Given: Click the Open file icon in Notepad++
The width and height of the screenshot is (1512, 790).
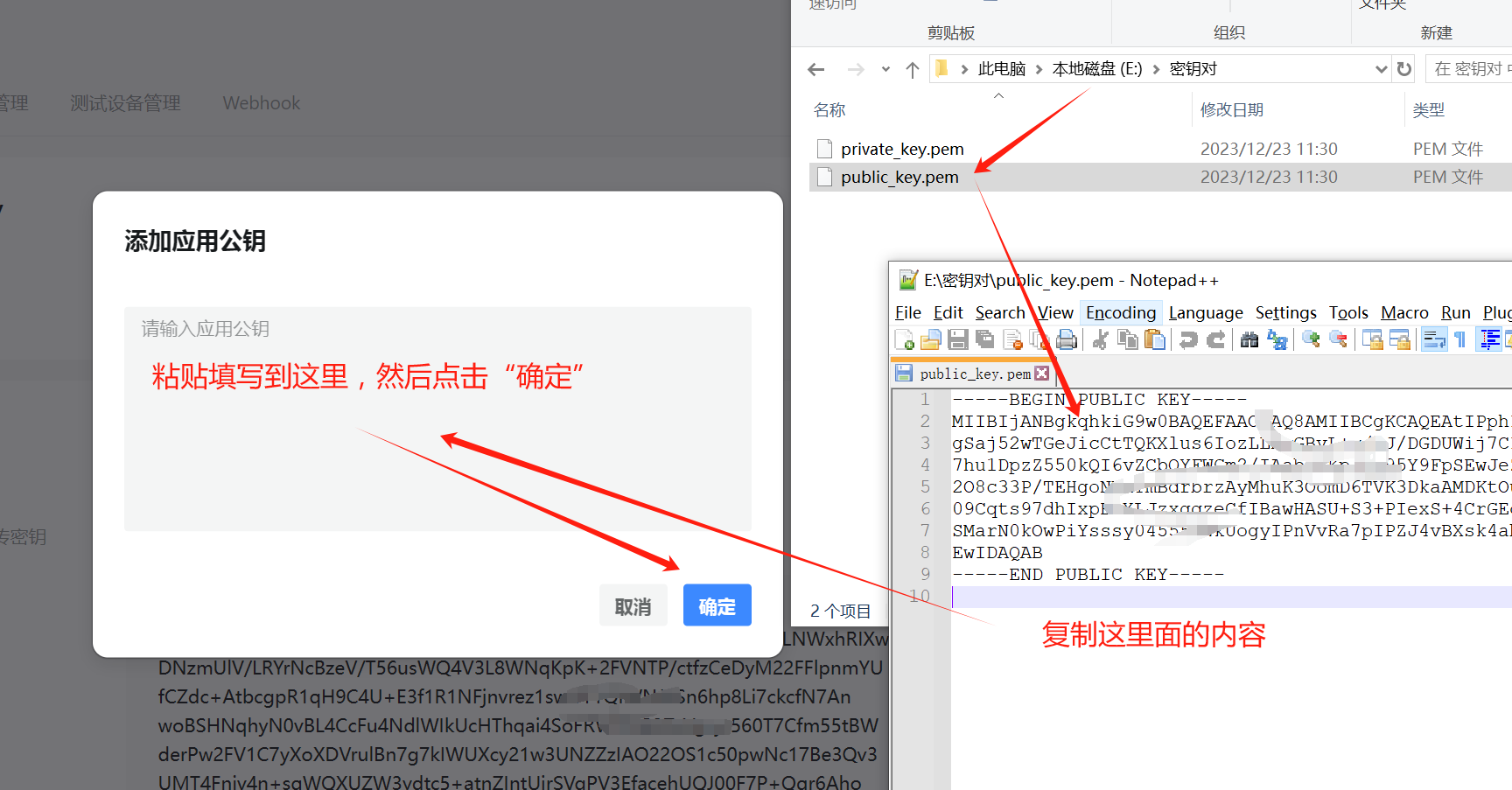Looking at the screenshot, I should pyautogui.click(x=931, y=339).
